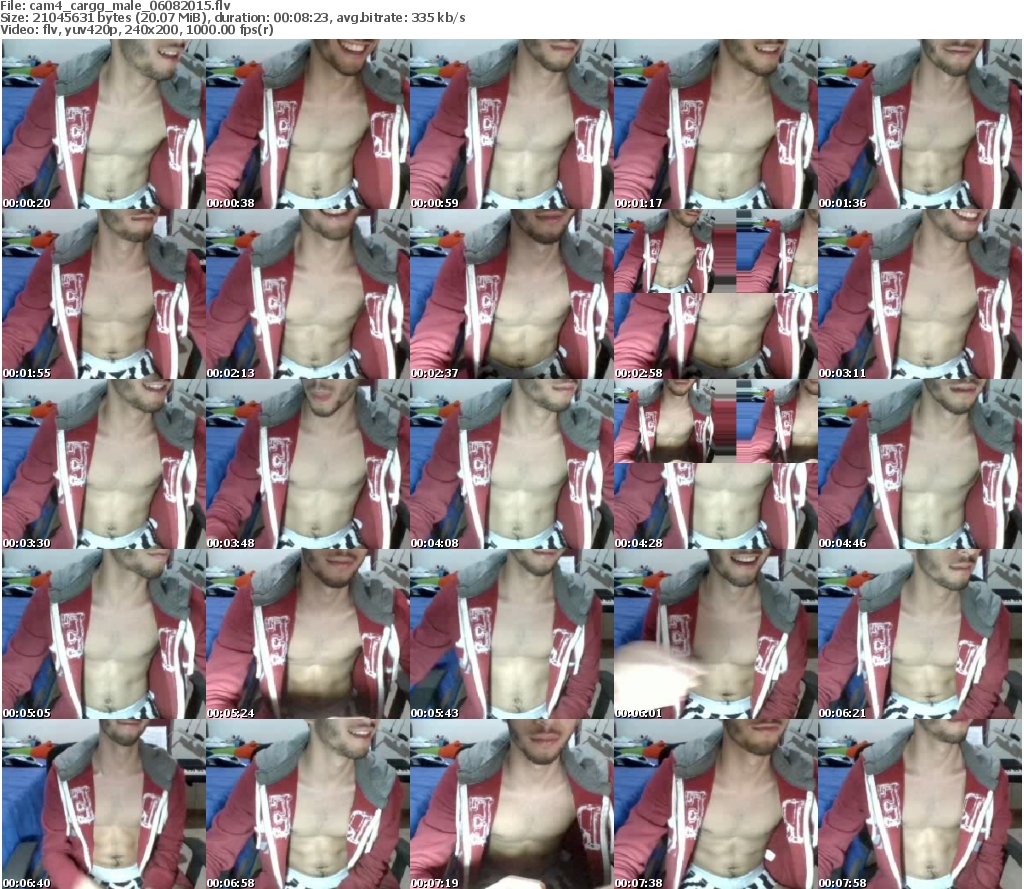This screenshot has width=1024, height=889.
Task: Open the 00:05:05 thumbnail
Action: point(104,634)
